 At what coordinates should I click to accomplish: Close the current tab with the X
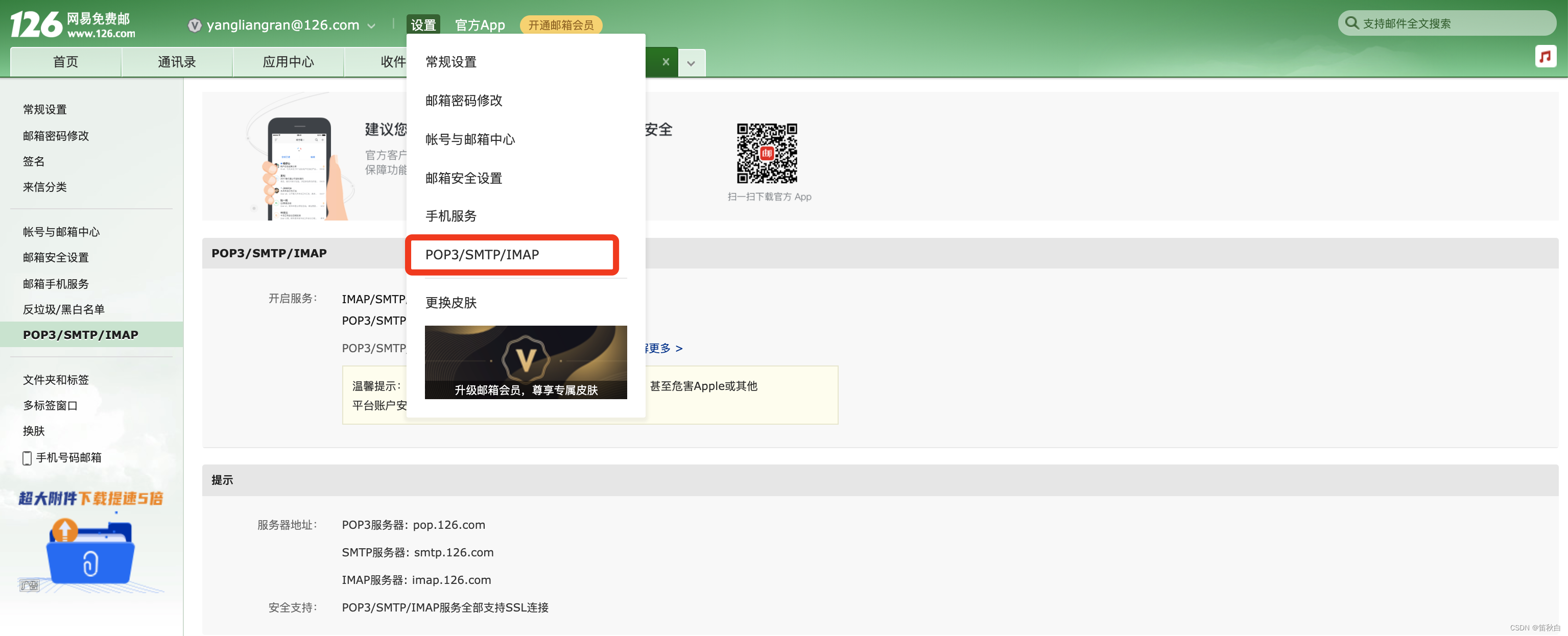point(666,62)
